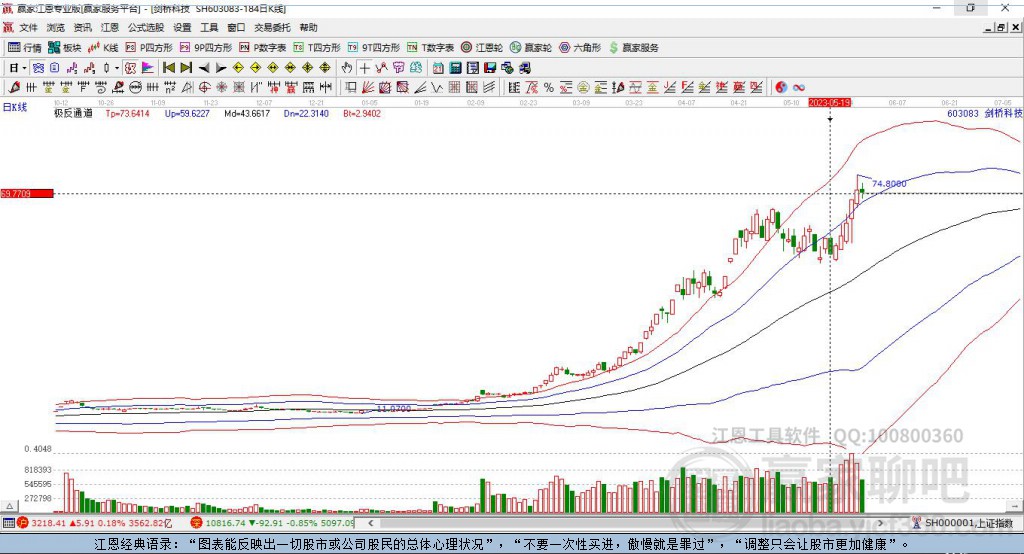Select the Gann fan lines tool
The image size is (1024, 554).
368,88
